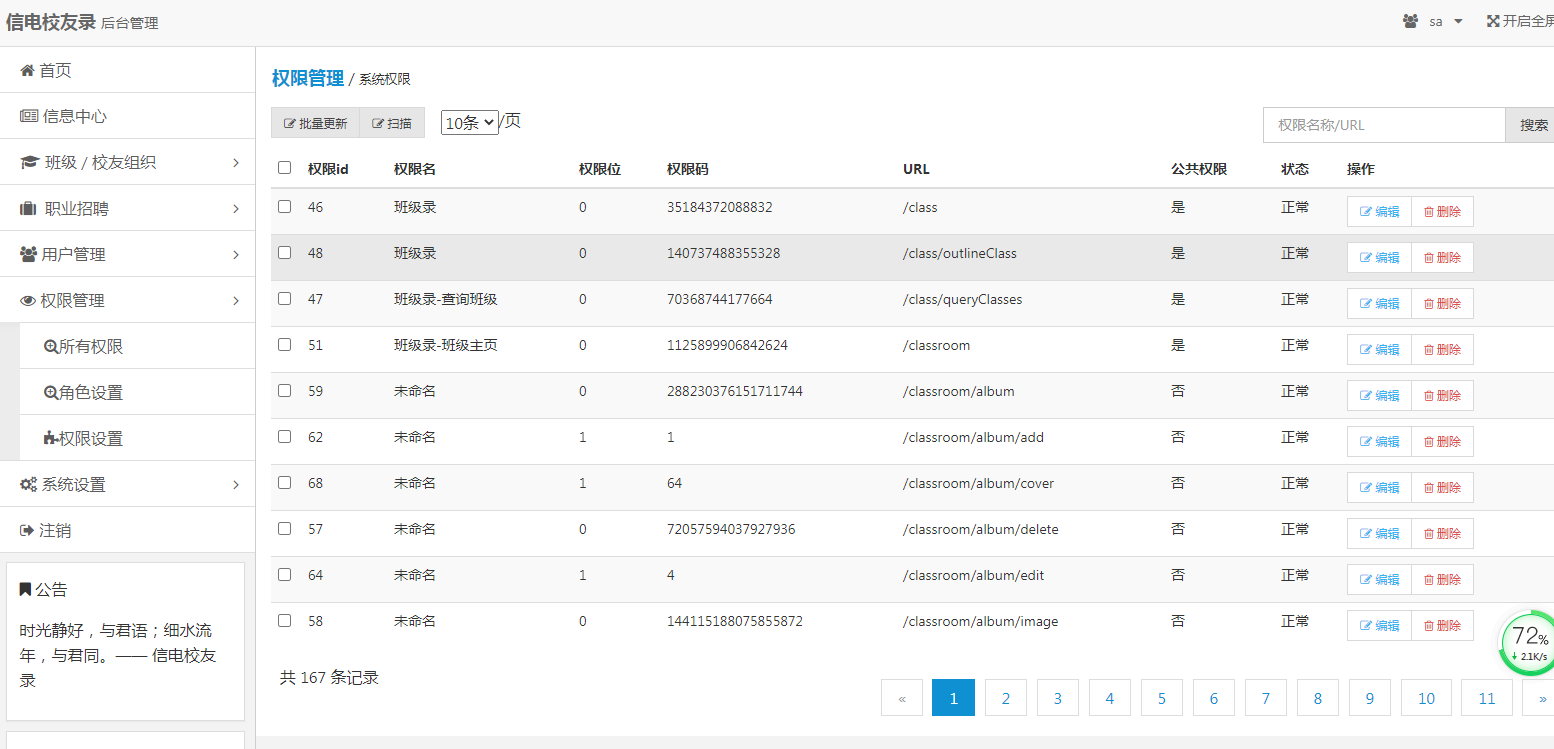Click 编辑 for permission id 58

pyautogui.click(x=1379, y=626)
